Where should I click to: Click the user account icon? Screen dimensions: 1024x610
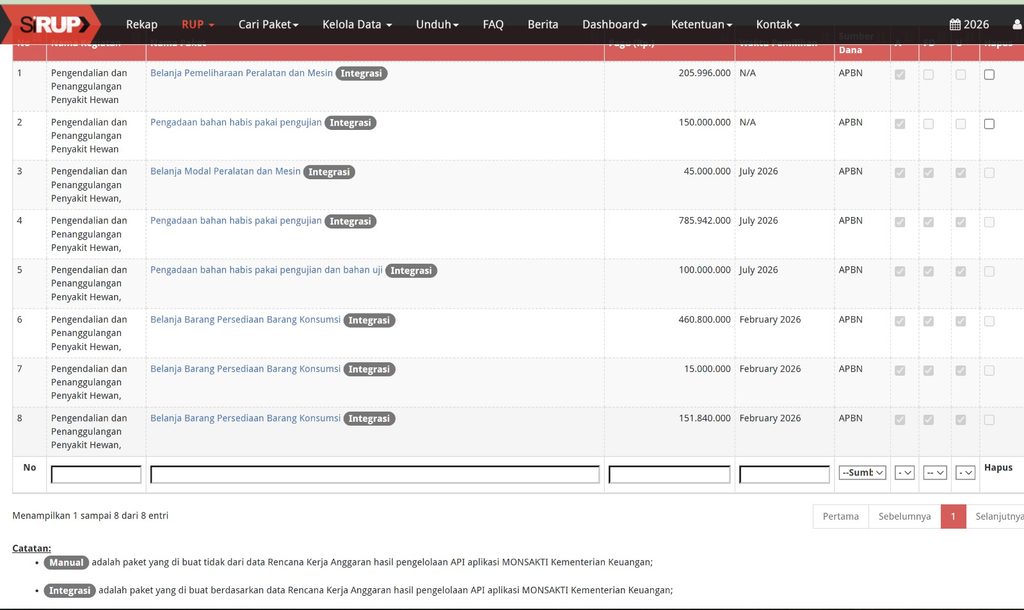(1017, 24)
